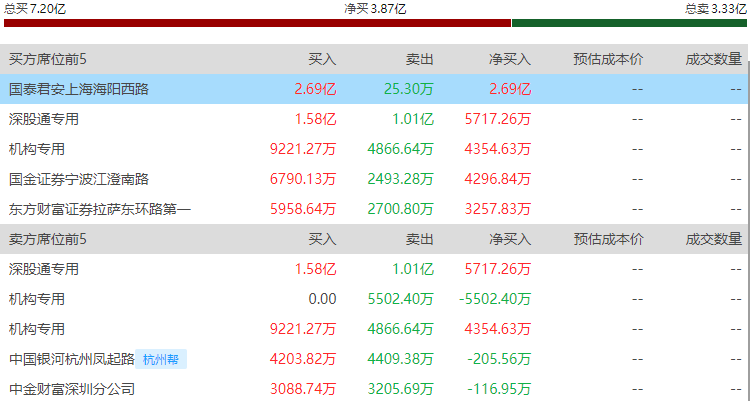The image size is (750, 401).
Task: Click the 3257.83万 net buy value
Action: point(498,209)
